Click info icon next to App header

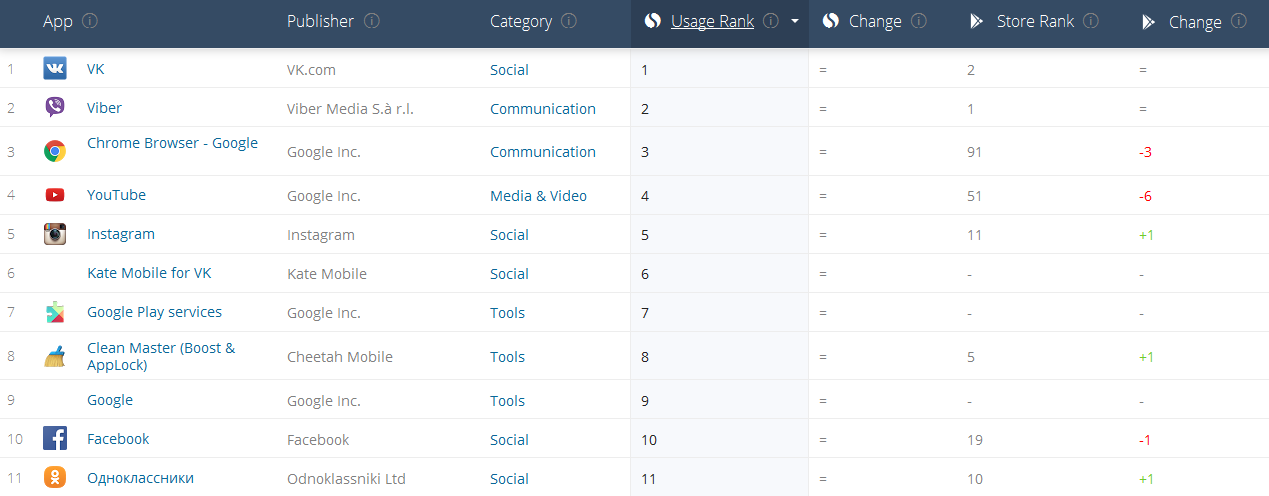pos(90,21)
